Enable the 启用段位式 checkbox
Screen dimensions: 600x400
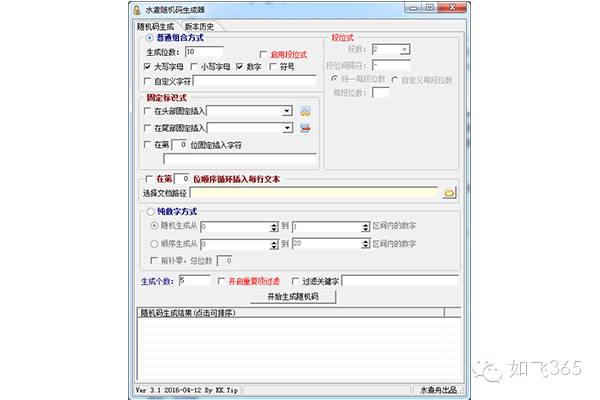[x=263, y=54]
